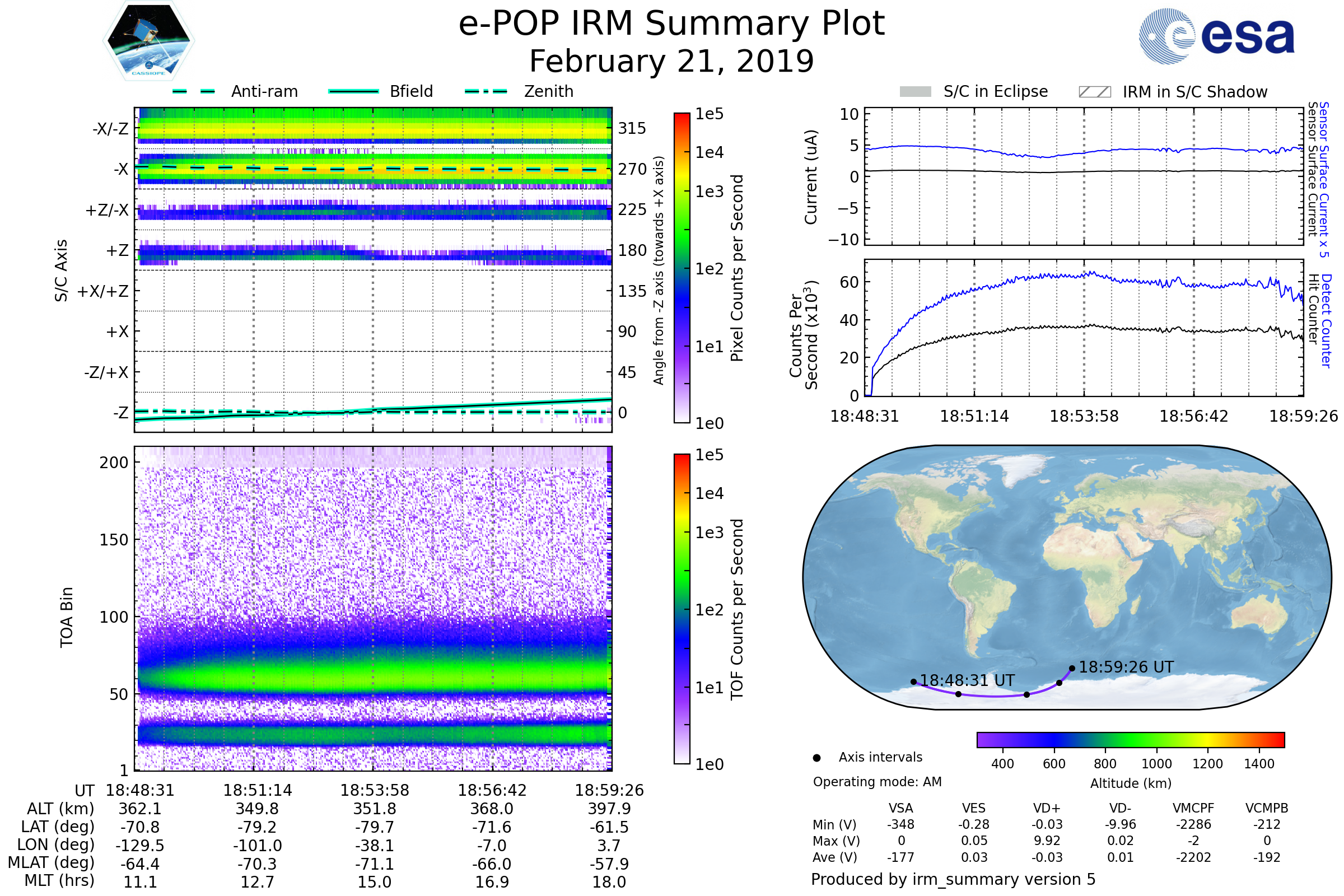
Task: Click the Pixel Counts per Second colorbar
Action: tap(682, 268)
